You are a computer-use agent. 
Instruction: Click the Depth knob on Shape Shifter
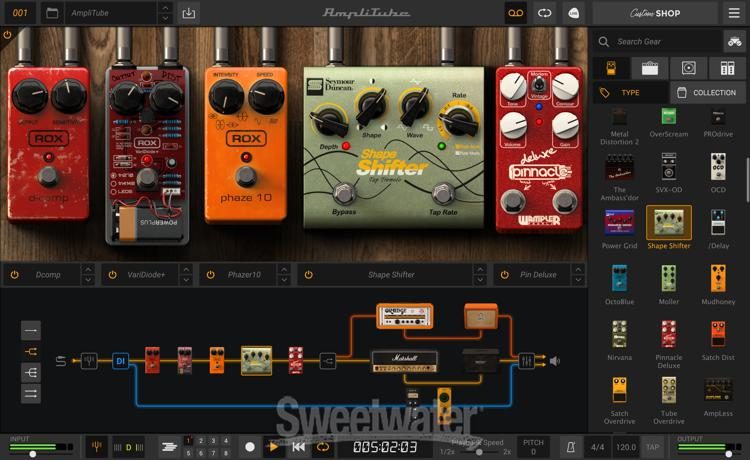click(x=329, y=122)
